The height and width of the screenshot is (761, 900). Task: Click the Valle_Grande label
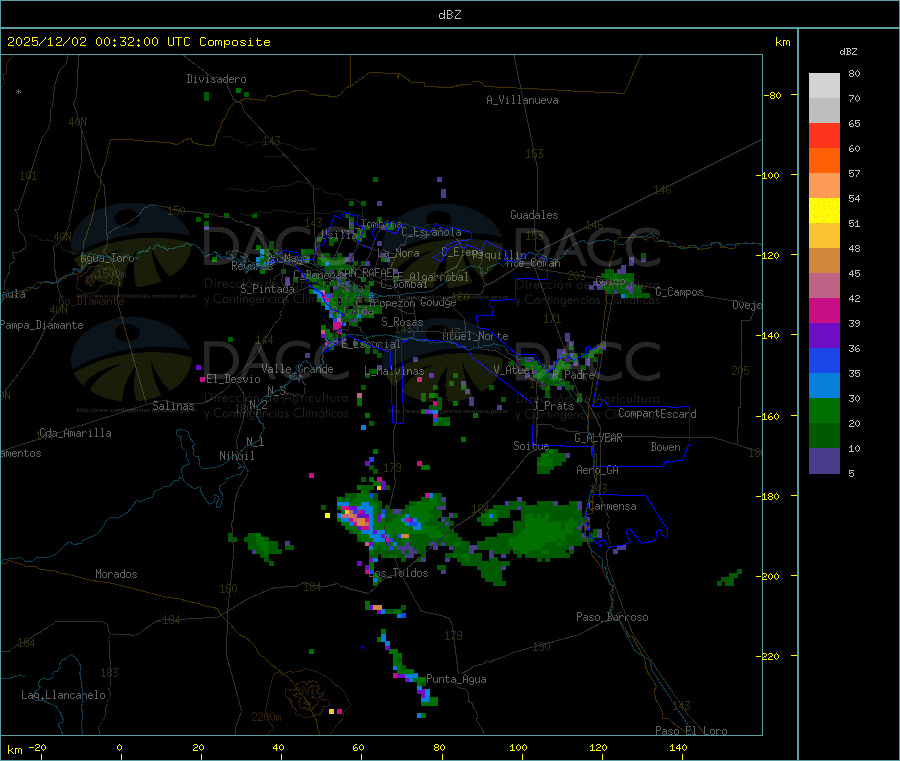pos(297,369)
